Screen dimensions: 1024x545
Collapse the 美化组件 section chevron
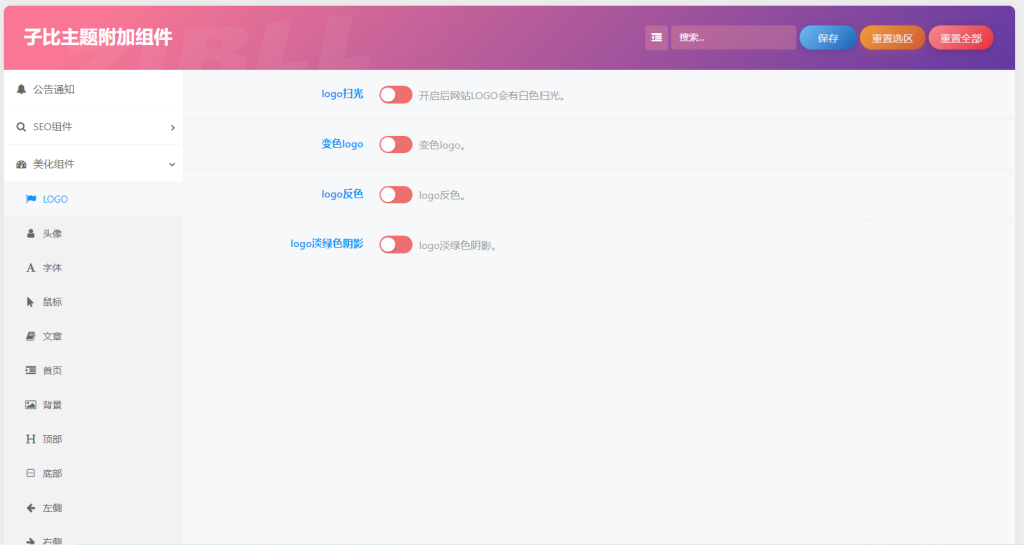point(172,164)
